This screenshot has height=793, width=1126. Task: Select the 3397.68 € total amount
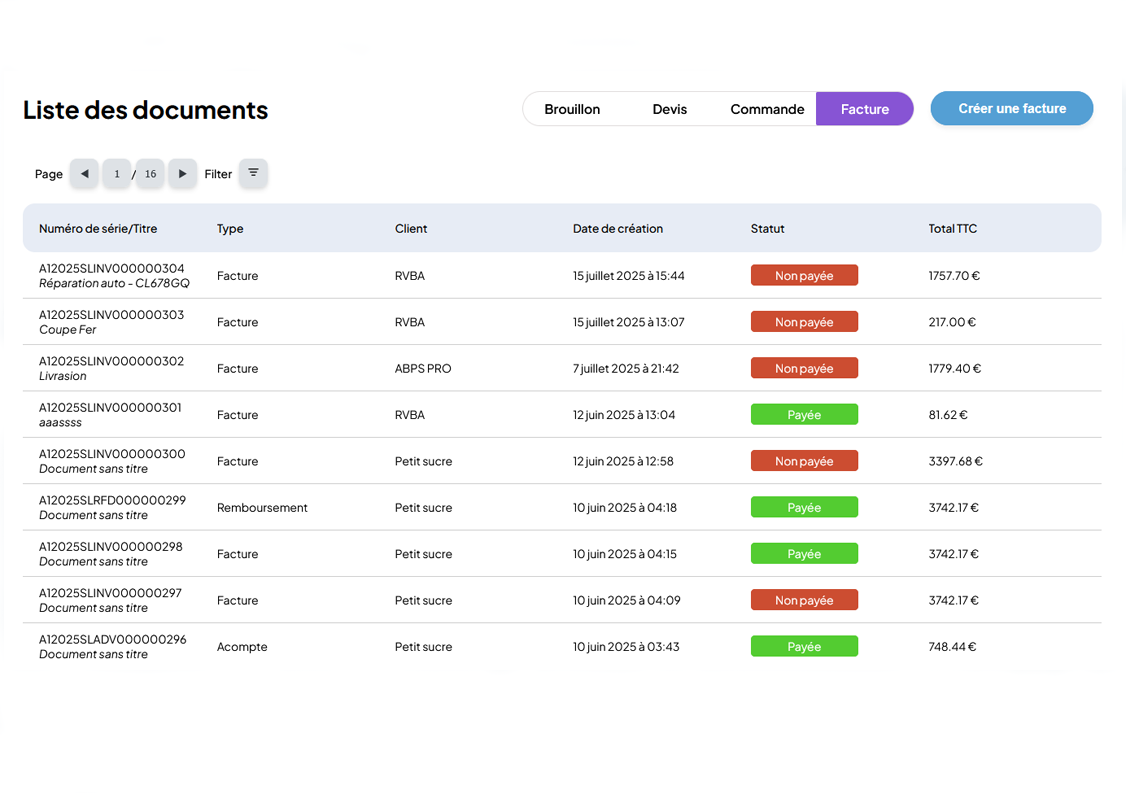pos(955,462)
